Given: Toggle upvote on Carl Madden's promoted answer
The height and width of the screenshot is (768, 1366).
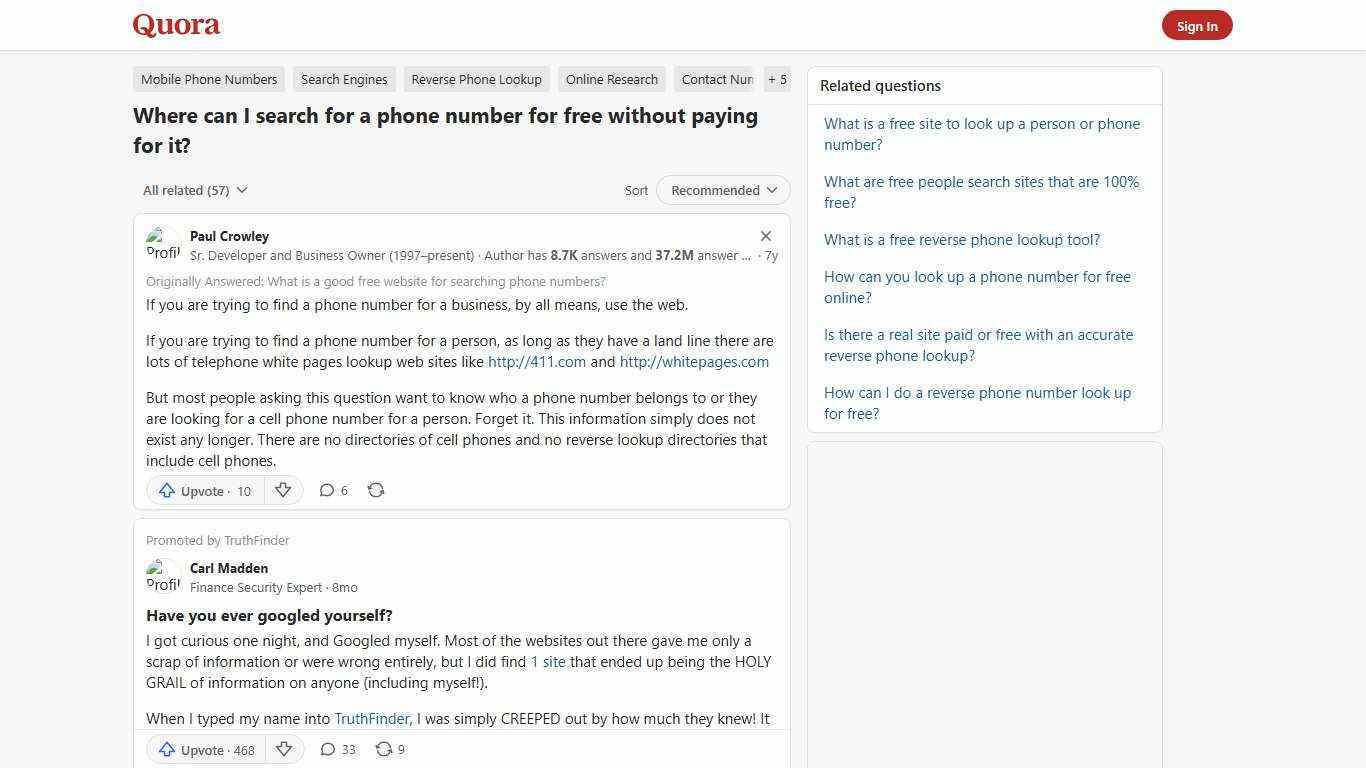Looking at the screenshot, I should (205, 749).
